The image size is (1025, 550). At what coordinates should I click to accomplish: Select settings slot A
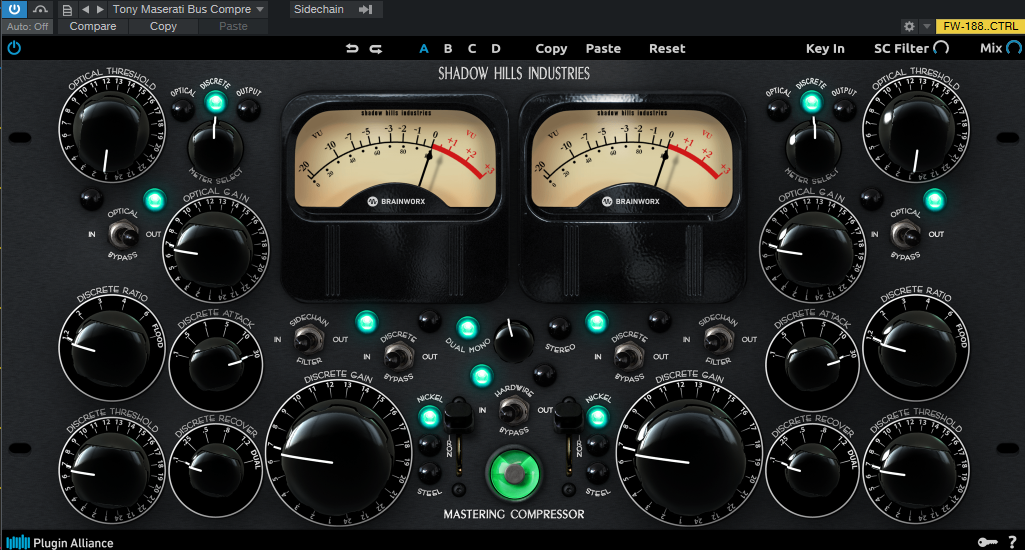click(x=424, y=48)
